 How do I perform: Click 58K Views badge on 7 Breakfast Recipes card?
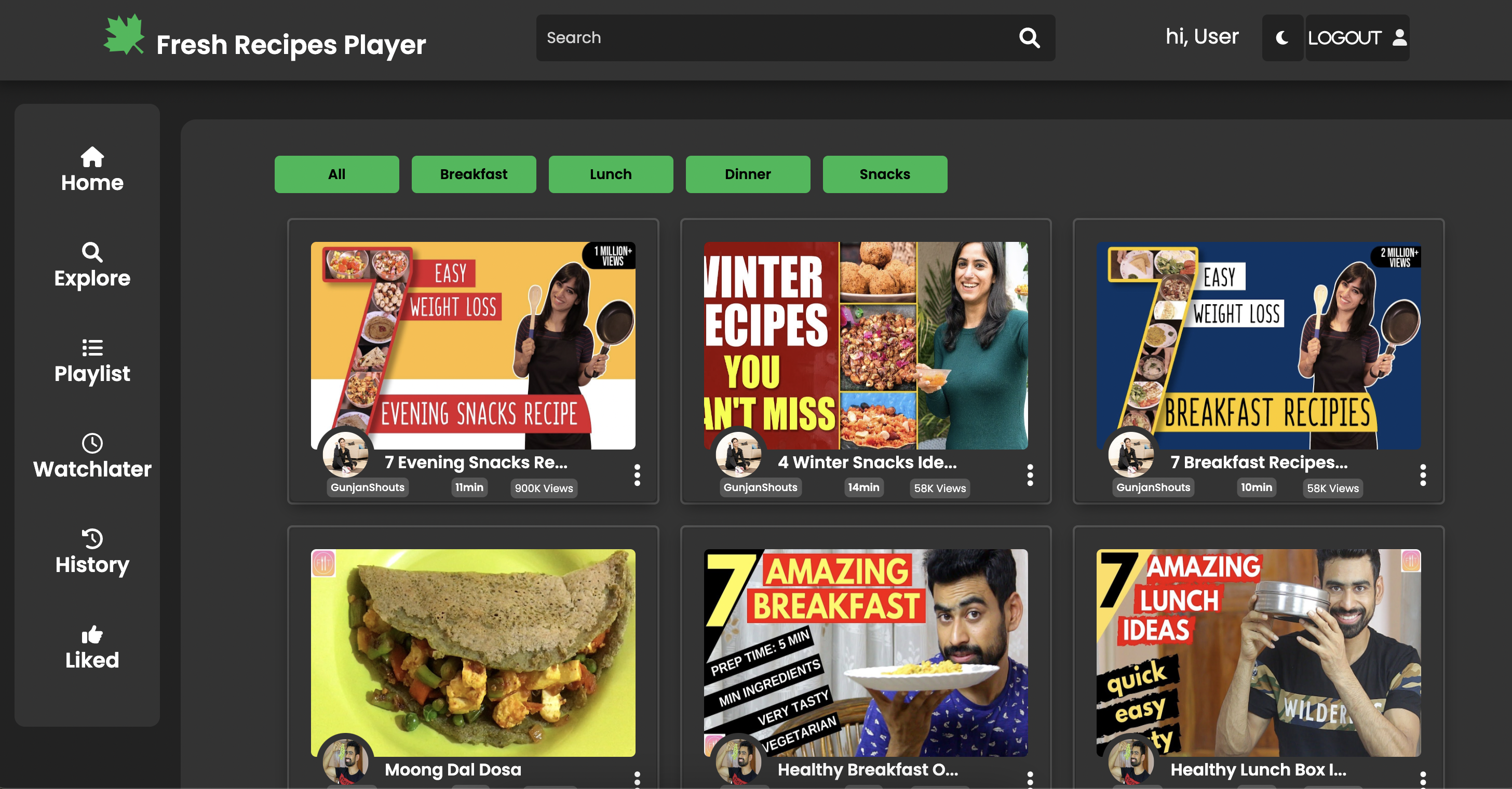point(1332,488)
